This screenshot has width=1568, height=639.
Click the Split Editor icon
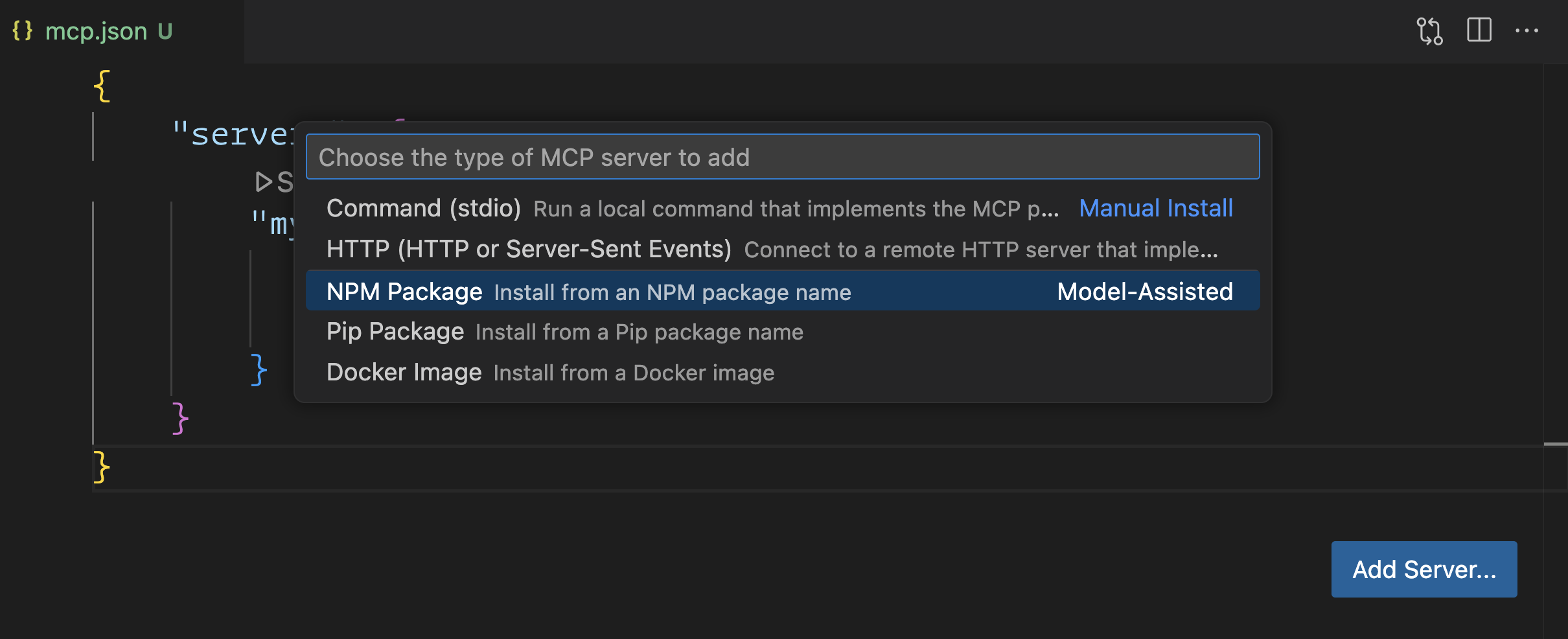pyautogui.click(x=1481, y=30)
